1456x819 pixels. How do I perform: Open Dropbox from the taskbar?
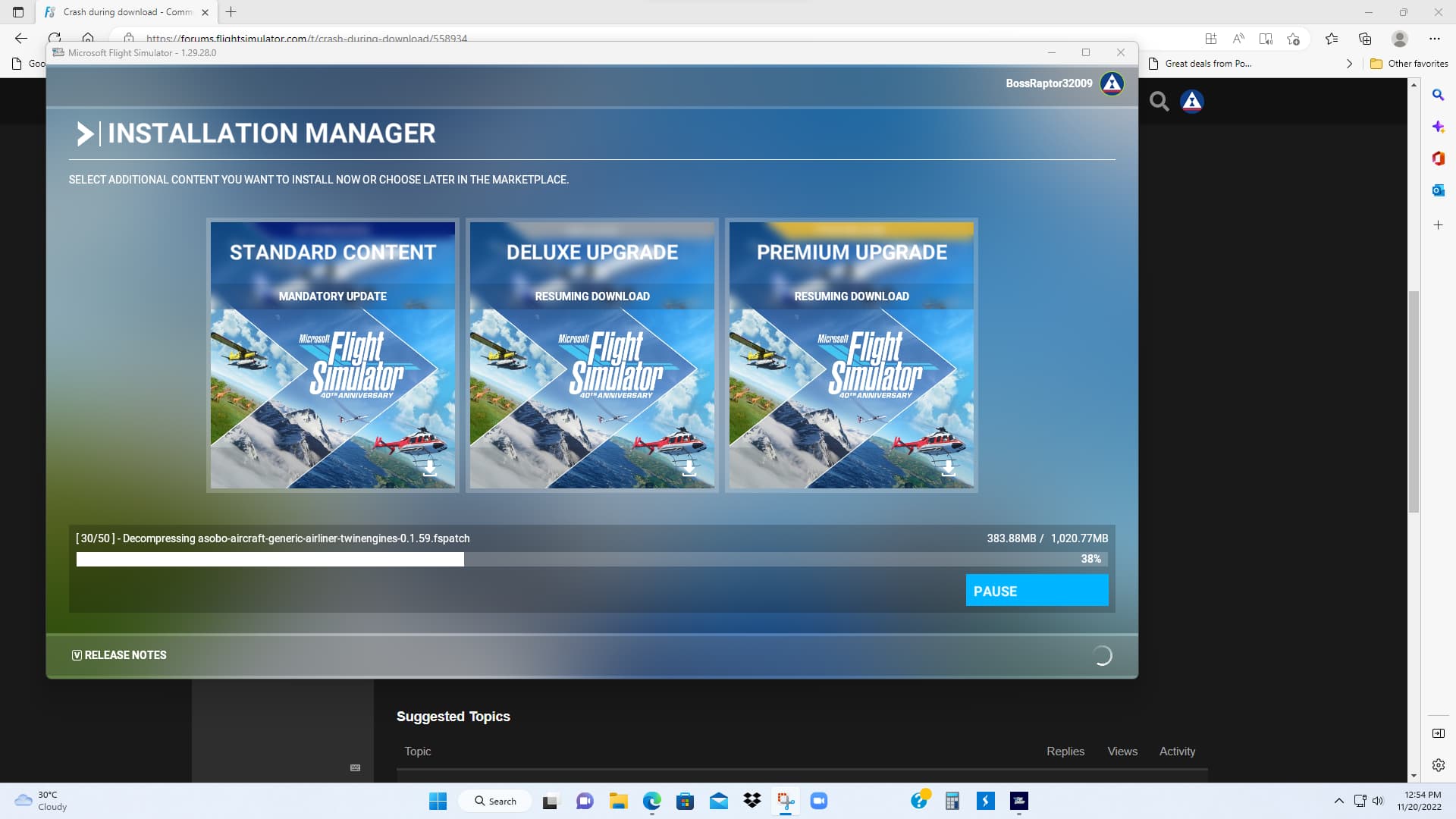click(x=752, y=801)
